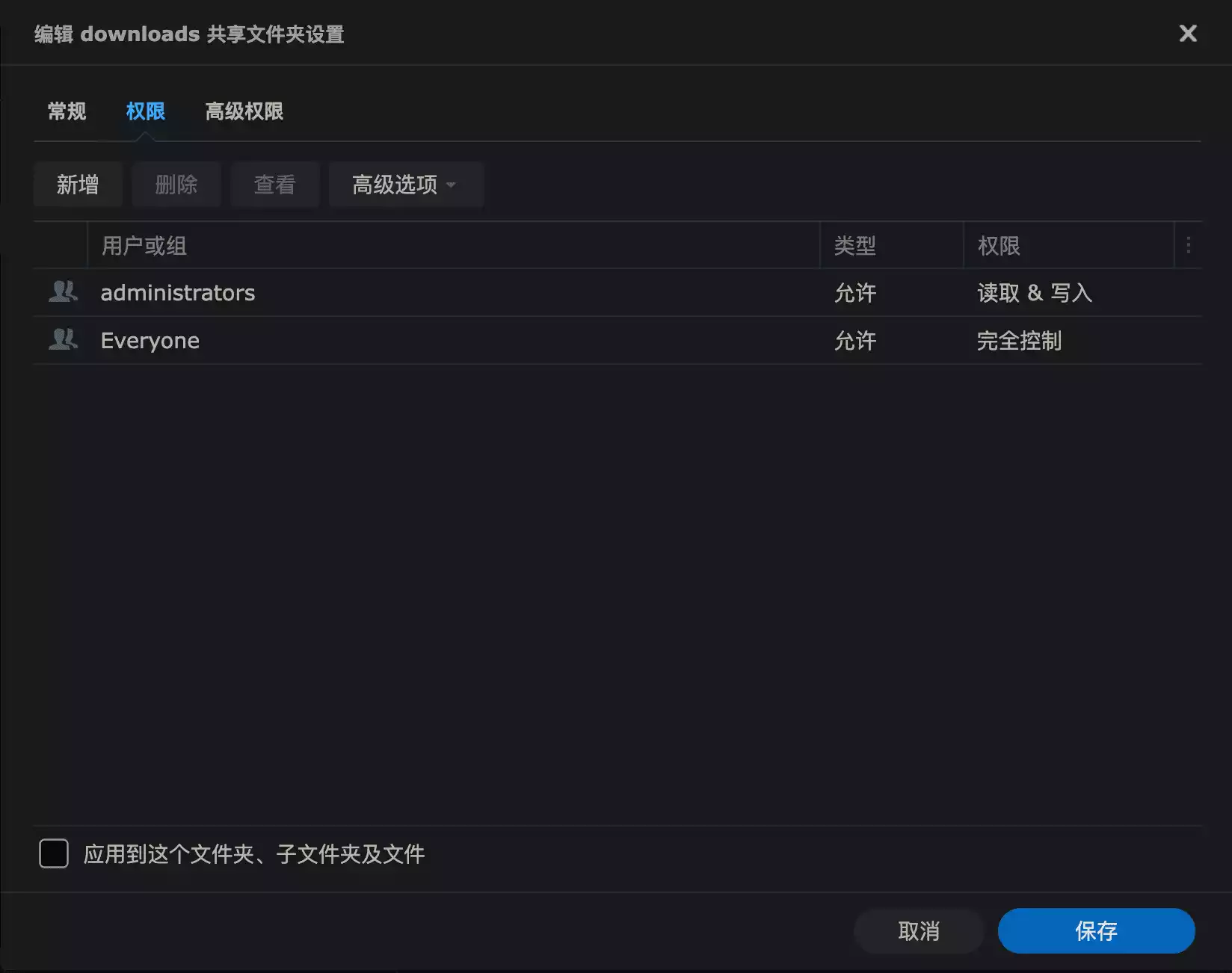Click the administrators group icon
1232x973 pixels.
click(x=63, y=291)
